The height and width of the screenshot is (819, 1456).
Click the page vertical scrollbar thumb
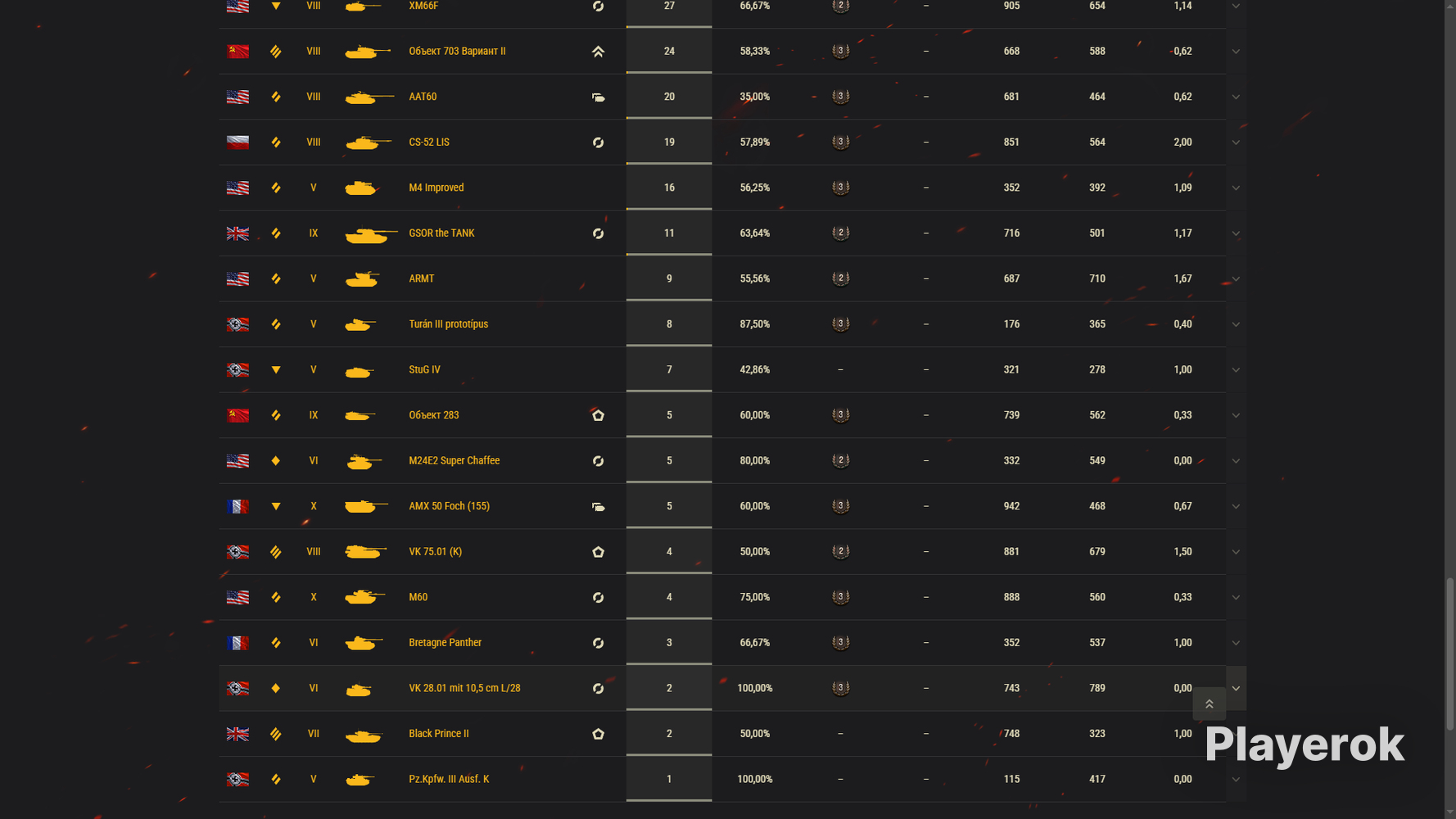[1450, 654]
